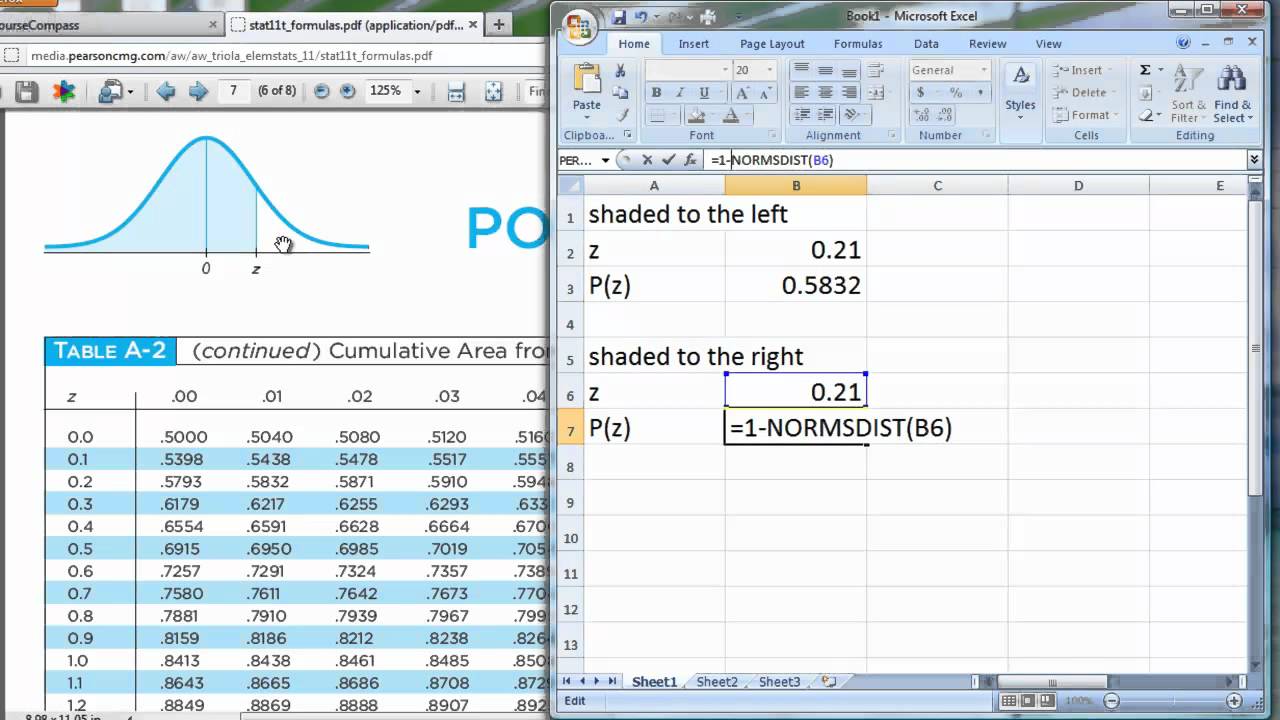
Task: Copy selection in Excel Clipboard group
Action: tap(620, 93)
